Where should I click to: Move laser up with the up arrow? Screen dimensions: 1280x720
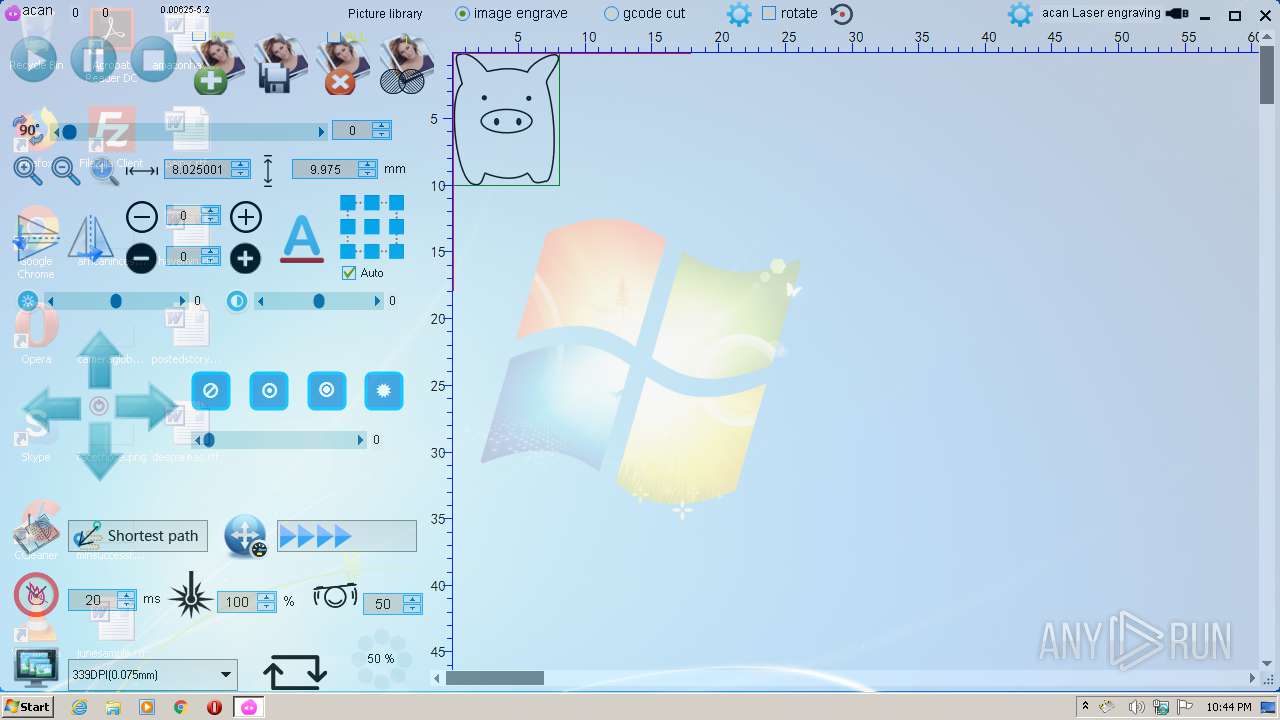pos(99,360)
